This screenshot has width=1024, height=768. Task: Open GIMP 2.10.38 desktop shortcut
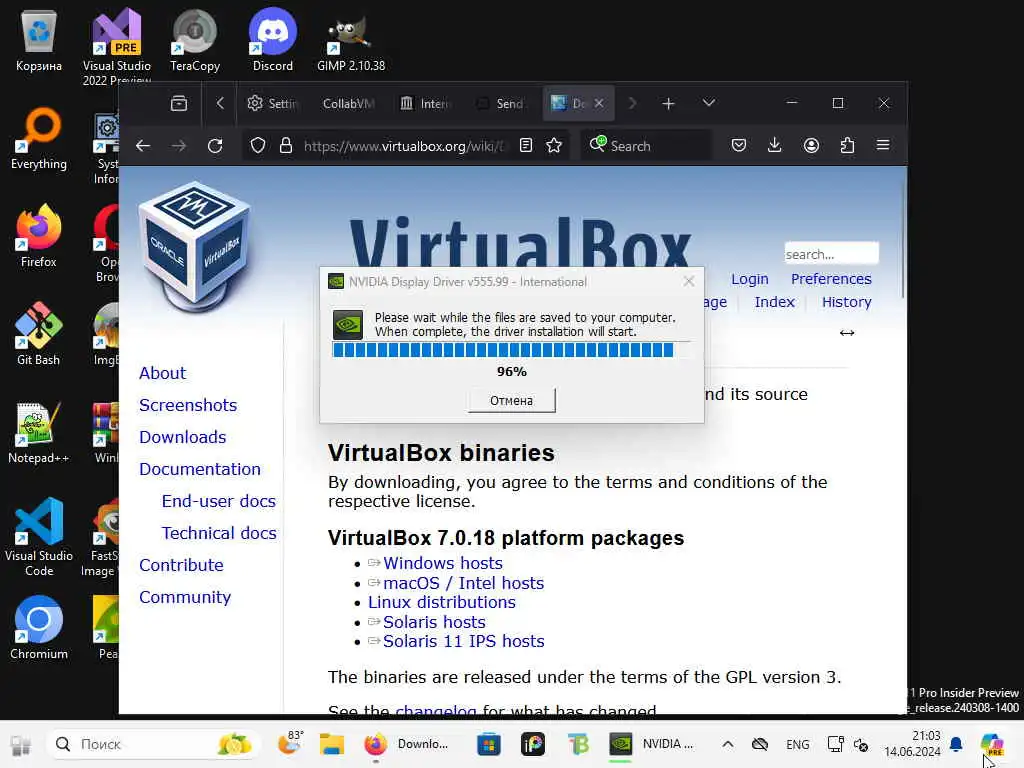tap(351, 40)
